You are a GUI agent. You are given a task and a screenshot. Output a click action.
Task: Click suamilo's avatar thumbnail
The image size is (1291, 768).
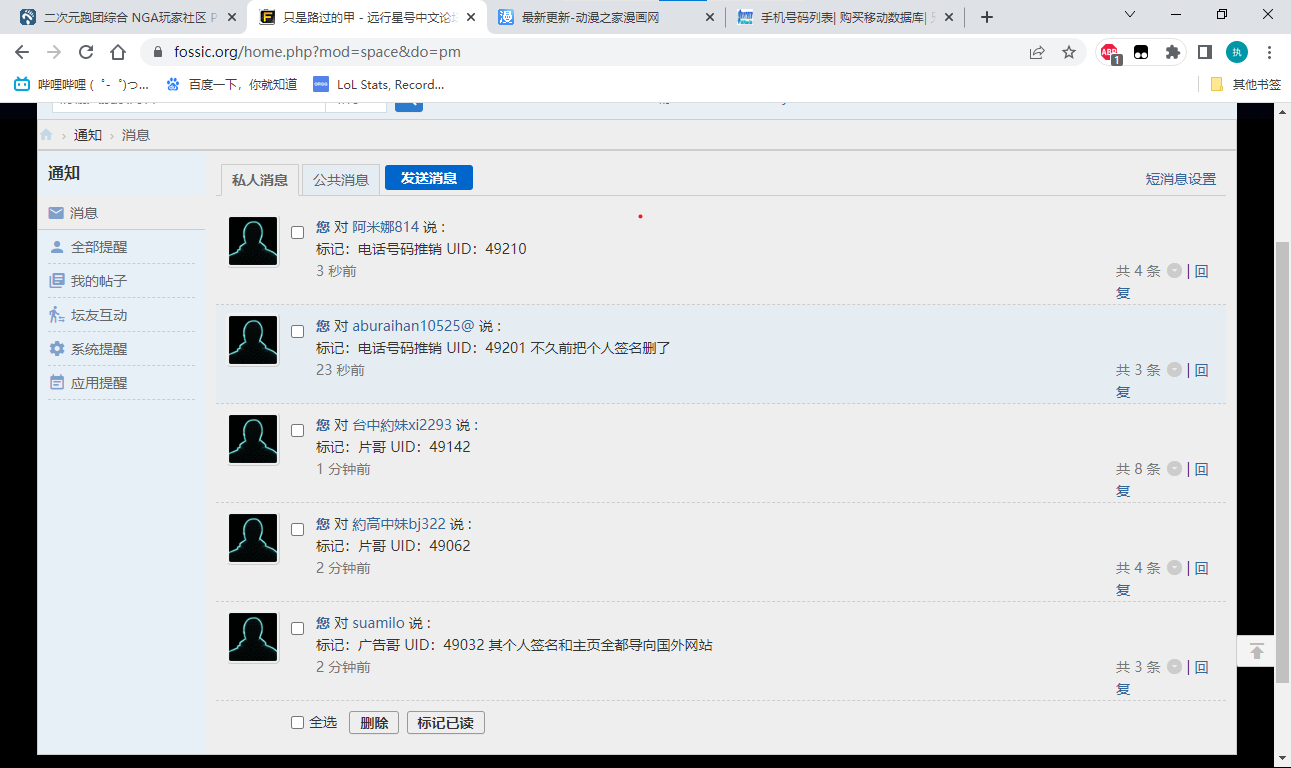click(252, 636)
